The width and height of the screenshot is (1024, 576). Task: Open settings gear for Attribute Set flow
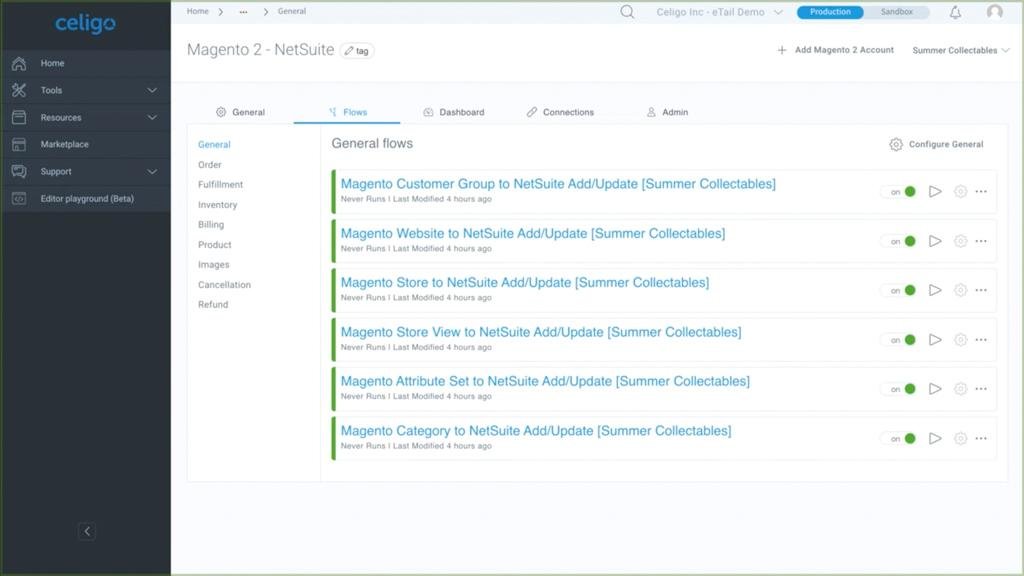tap(960, 389)
